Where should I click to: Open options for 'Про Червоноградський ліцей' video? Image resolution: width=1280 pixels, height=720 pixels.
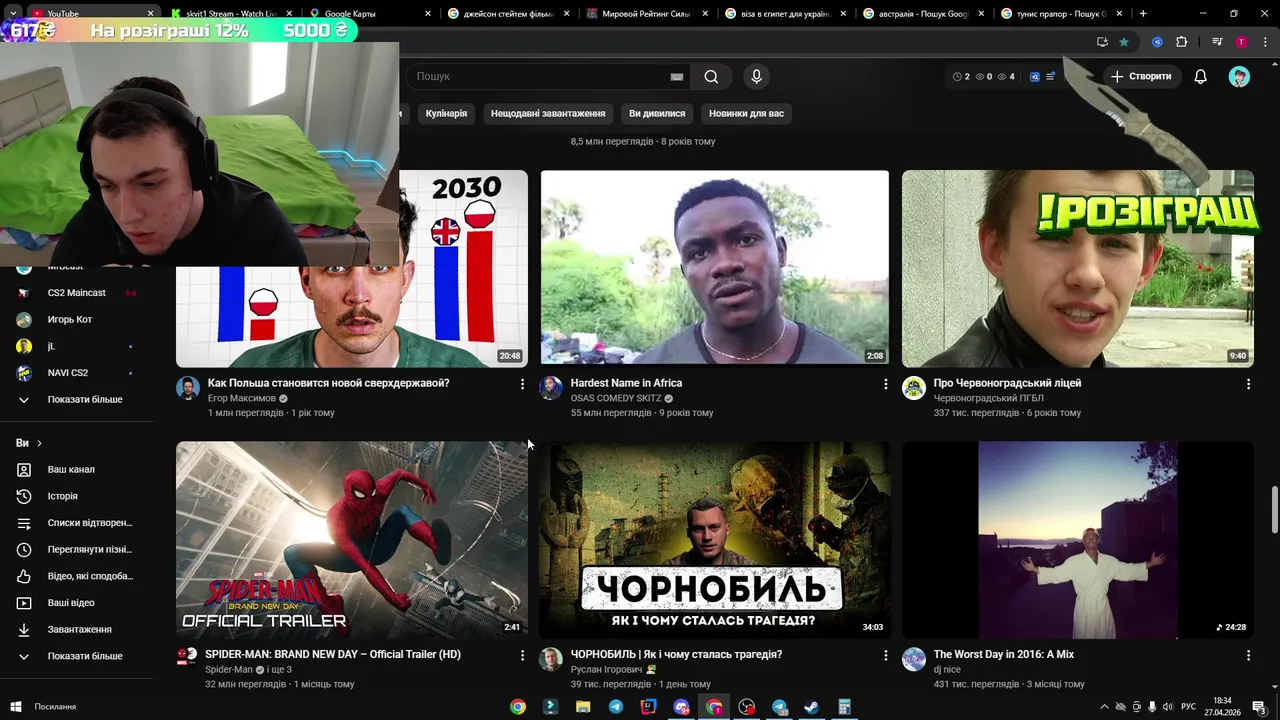1248,384
